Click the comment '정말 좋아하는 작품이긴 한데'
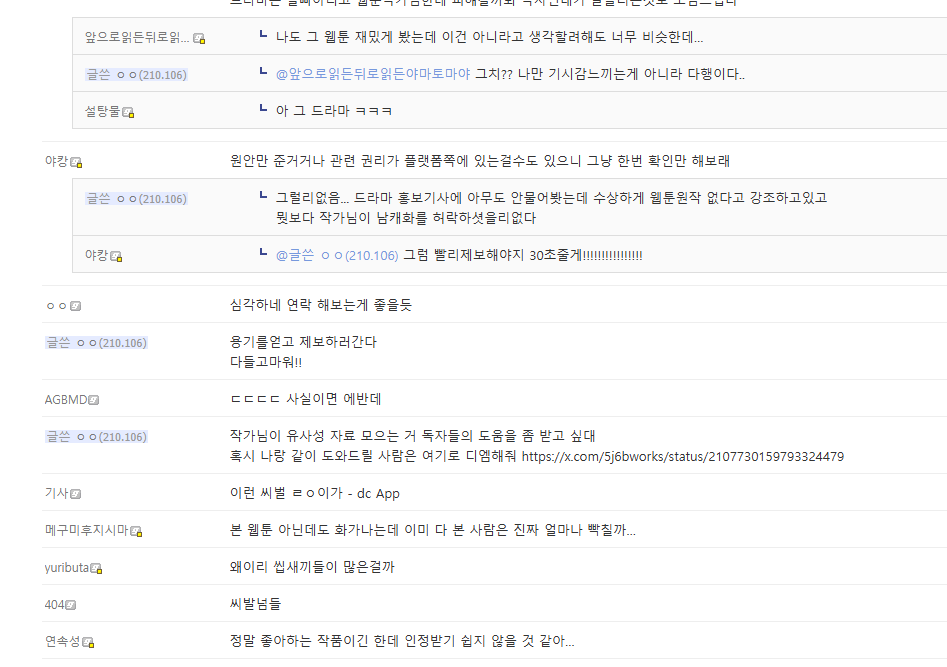Screen dimensions: 947x667 point(402,641)
